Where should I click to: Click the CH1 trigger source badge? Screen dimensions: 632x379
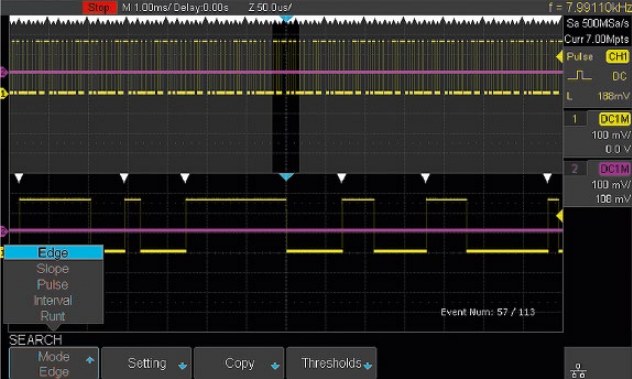coord(617,56)
